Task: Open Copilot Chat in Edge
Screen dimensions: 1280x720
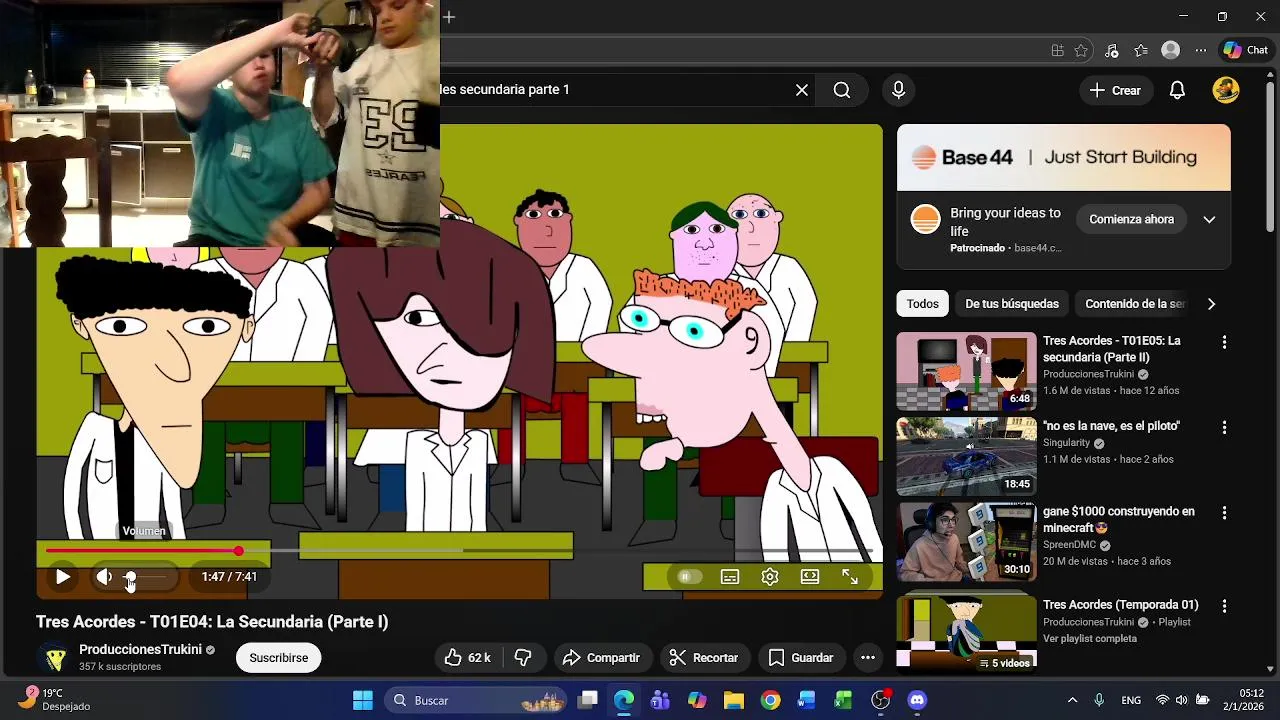Action: pyautogui.click(x=1245, y=50)
